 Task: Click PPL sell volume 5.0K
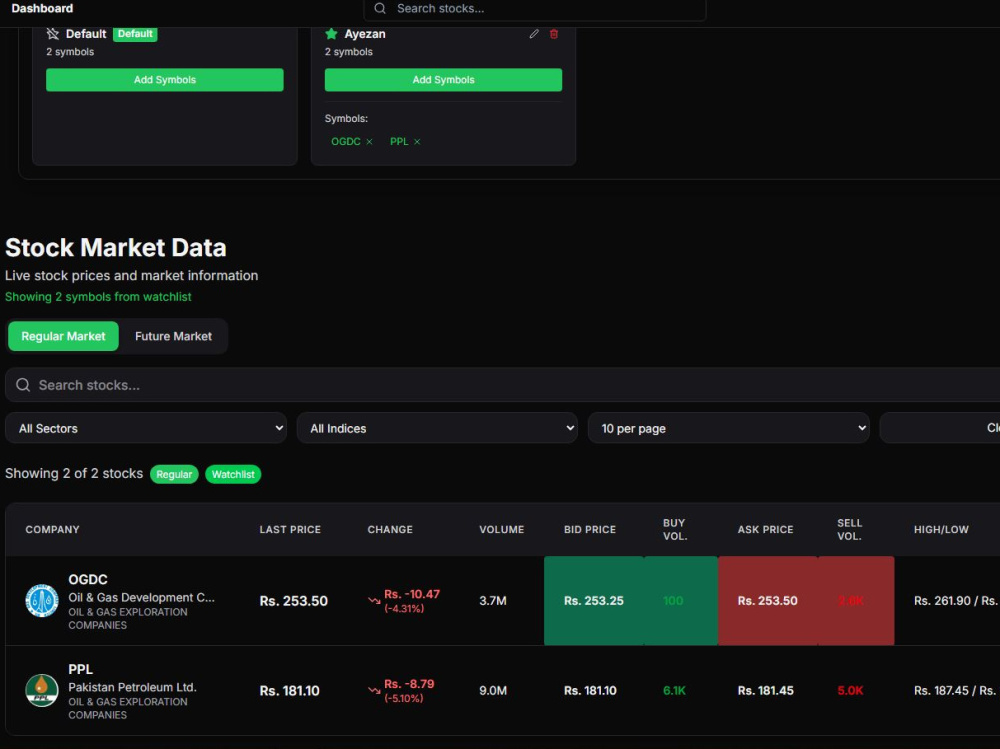point(850,690)
